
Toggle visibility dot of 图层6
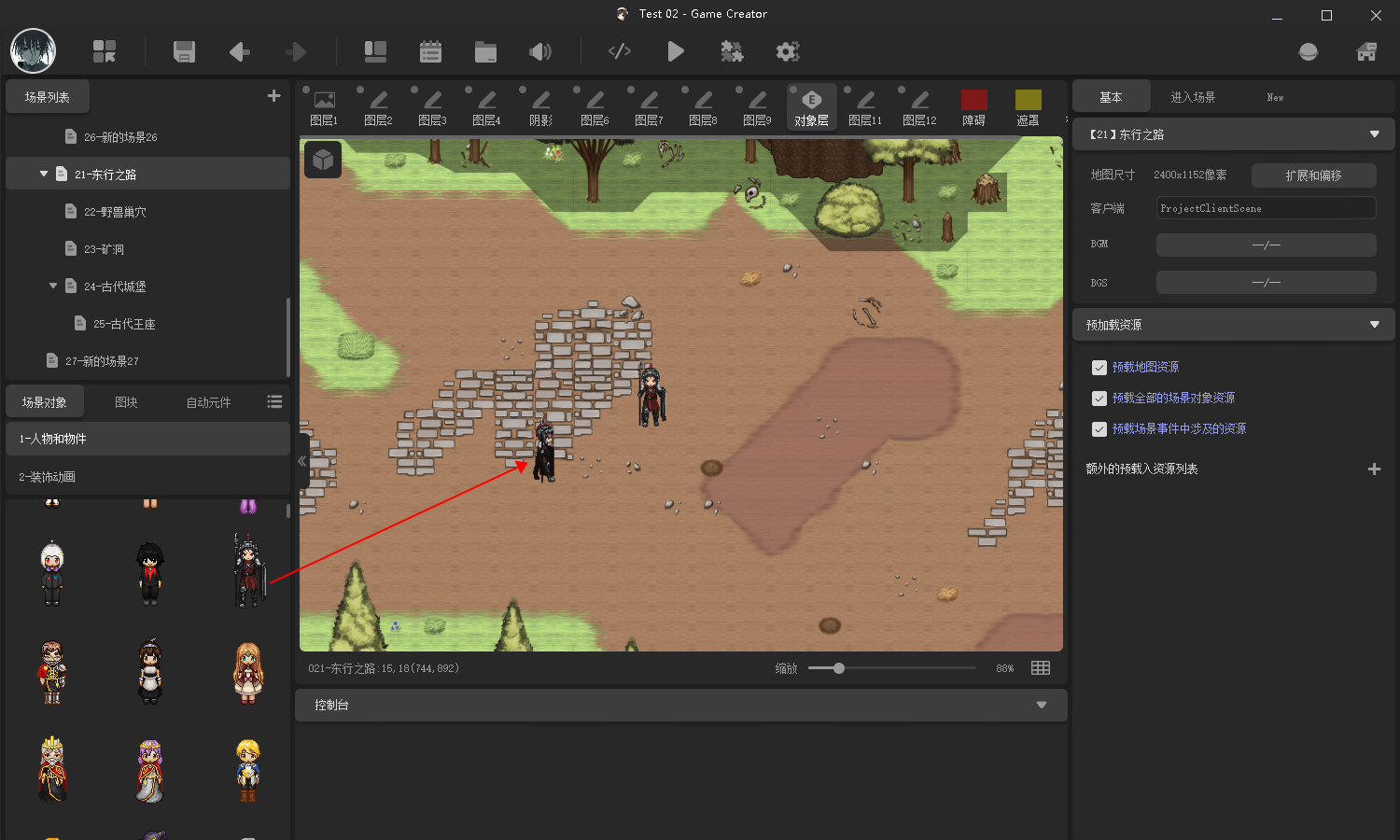[577, 91]
